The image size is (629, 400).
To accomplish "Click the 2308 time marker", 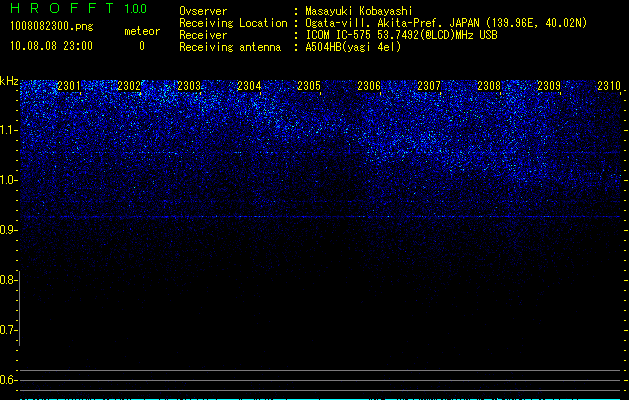I will point(489,86).
